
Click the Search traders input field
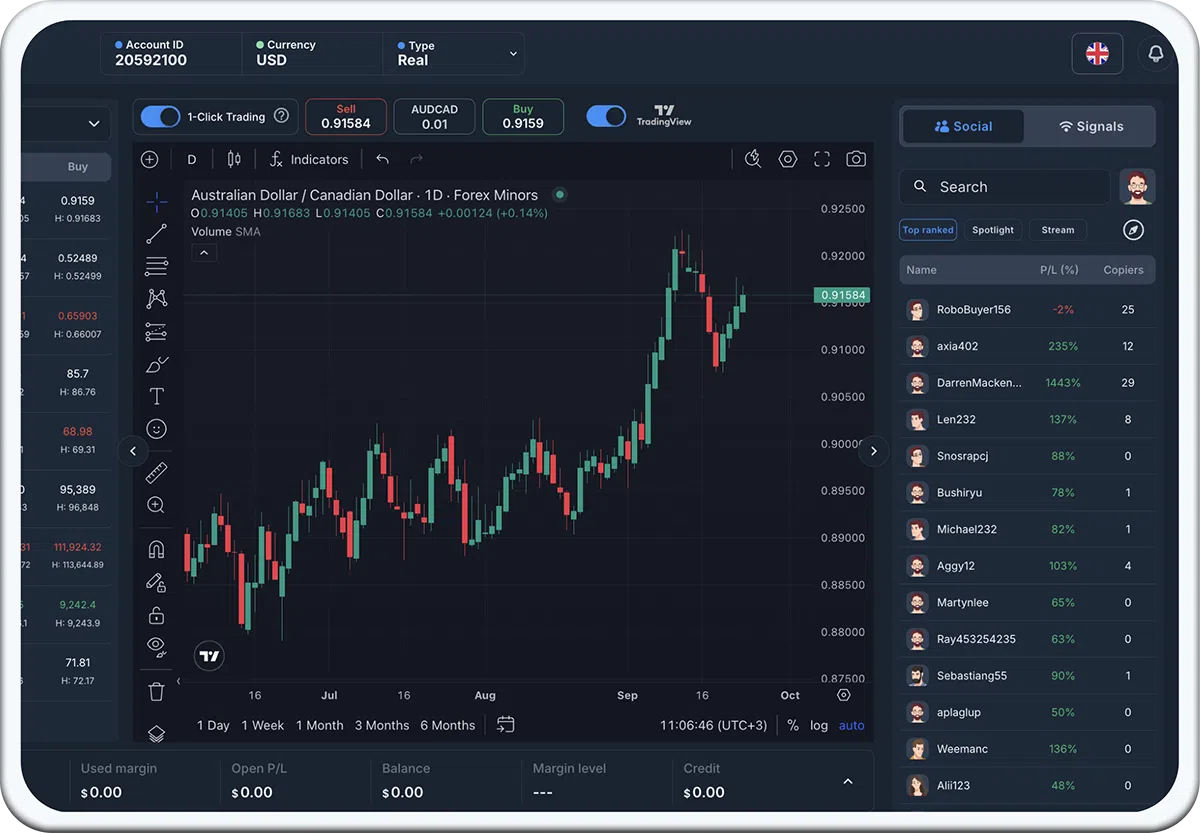click(1005, 187)
